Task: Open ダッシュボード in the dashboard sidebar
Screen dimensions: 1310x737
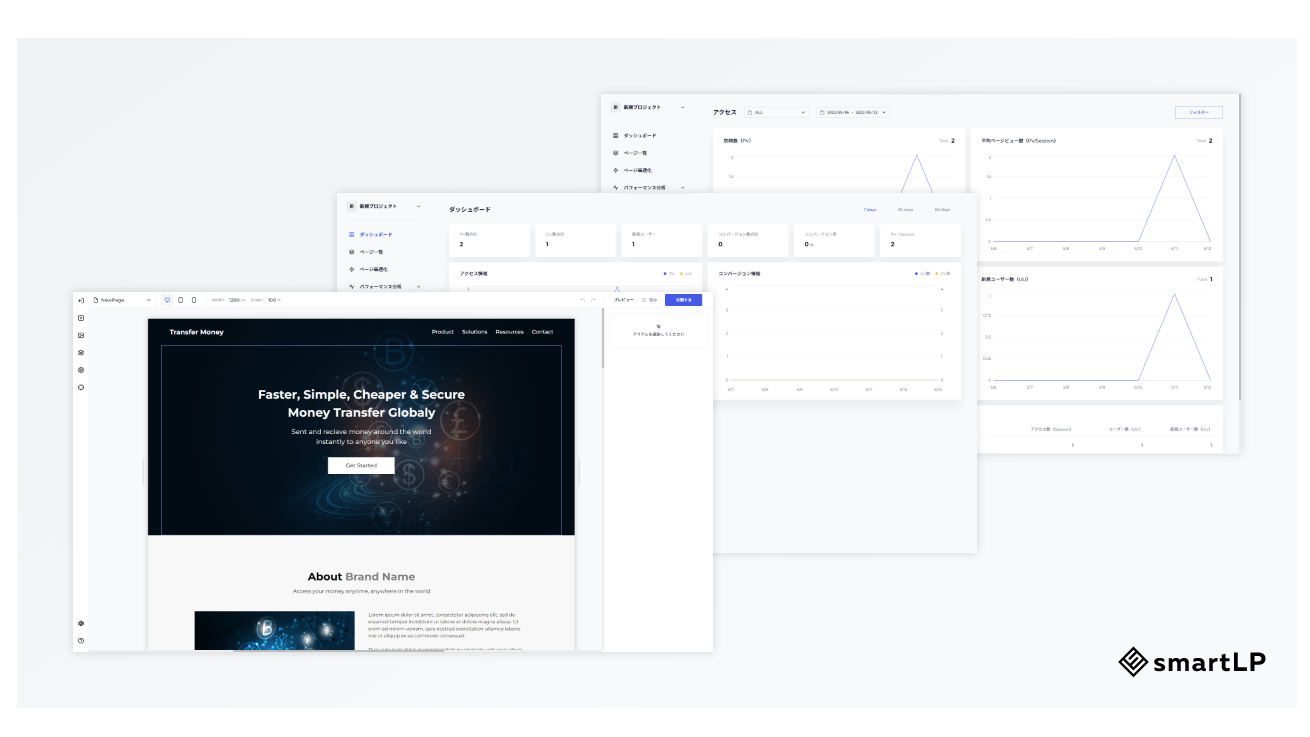Action: [375, 235]
